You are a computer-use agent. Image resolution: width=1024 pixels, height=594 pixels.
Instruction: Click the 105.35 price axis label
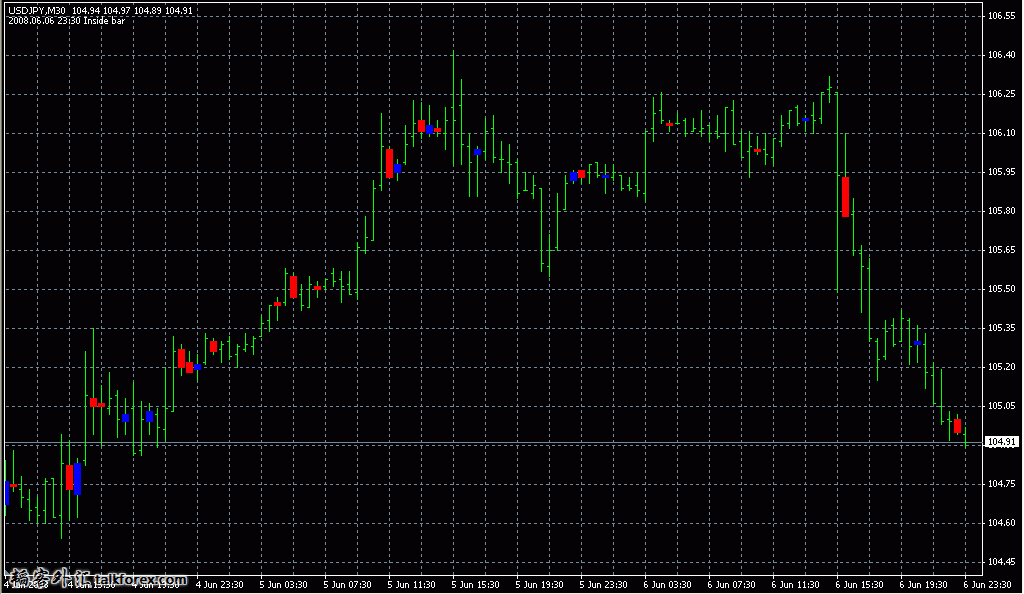click(1001, 328)
